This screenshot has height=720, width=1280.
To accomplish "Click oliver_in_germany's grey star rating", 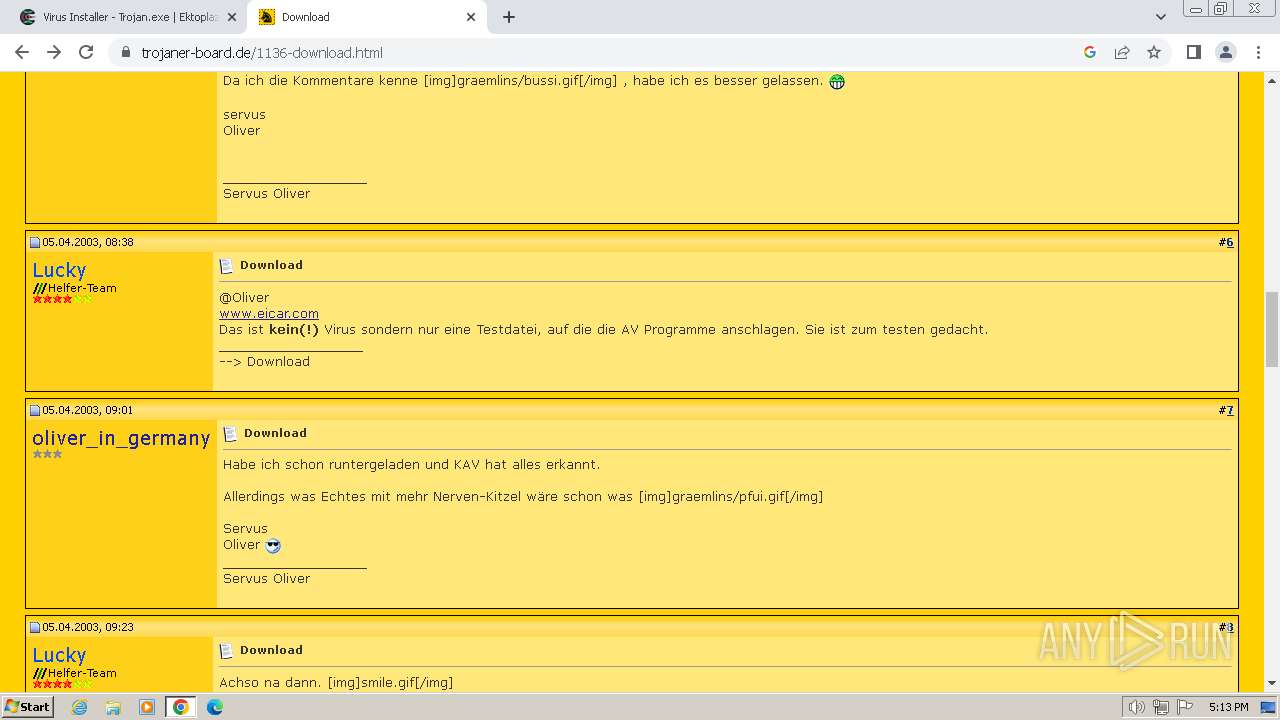I will [x=47, y=454].
